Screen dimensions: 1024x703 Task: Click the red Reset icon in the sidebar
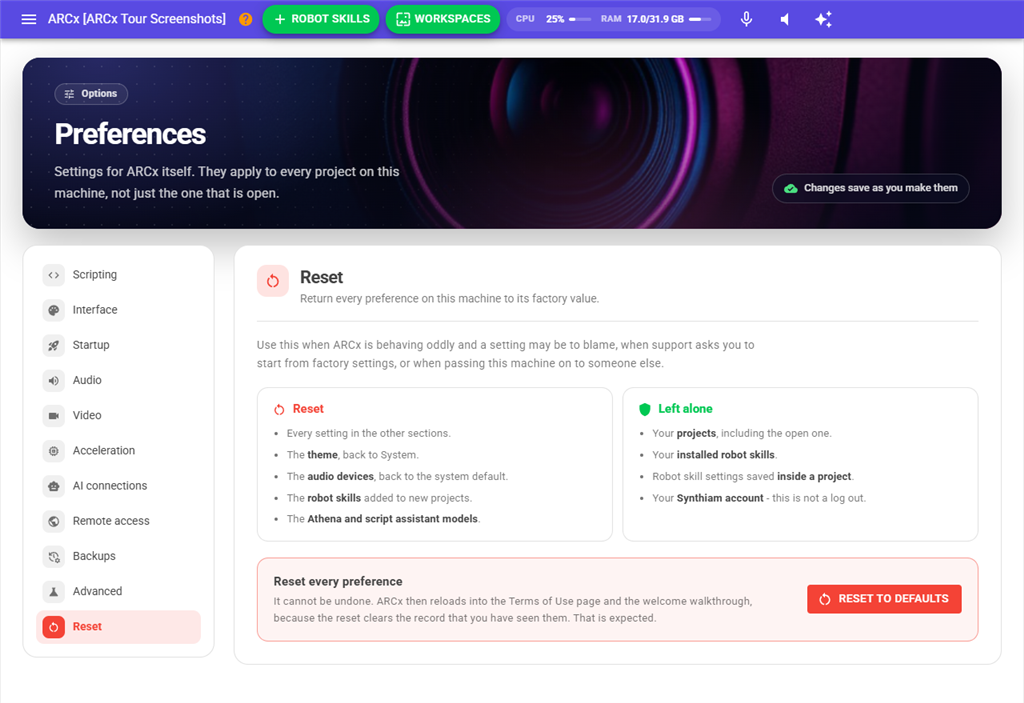pyautogui.click(x=54, y=627)
